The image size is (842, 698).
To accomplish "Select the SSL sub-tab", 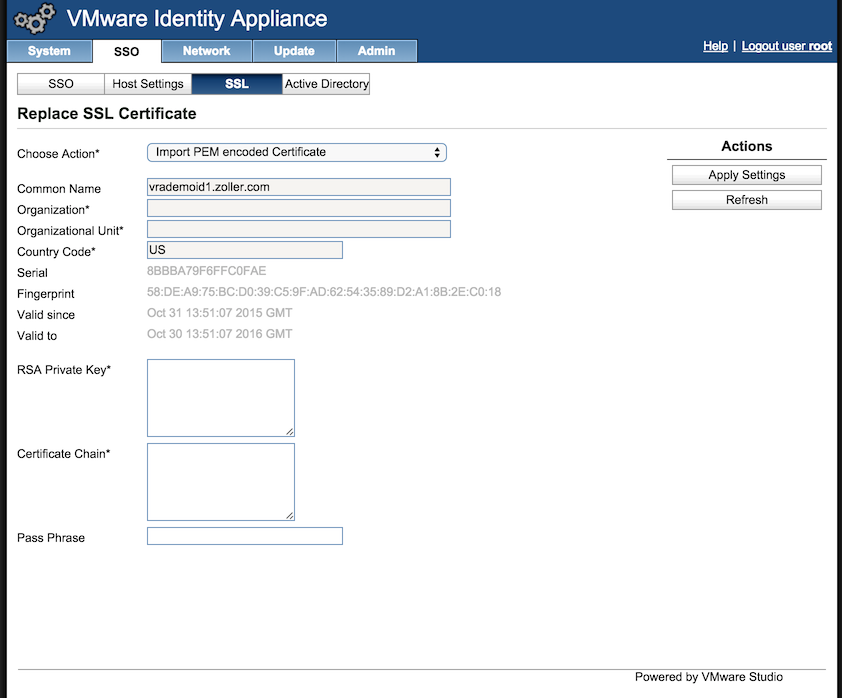I will (237, 84).
